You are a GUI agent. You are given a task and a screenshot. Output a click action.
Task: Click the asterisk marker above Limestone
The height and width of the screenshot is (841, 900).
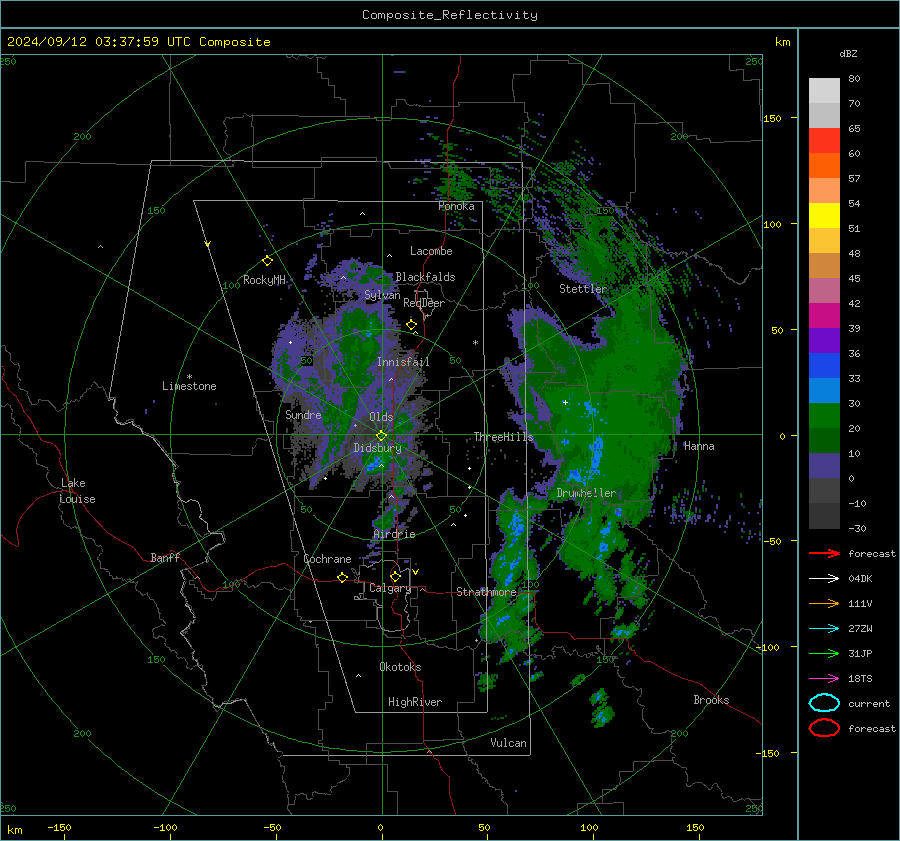pos(189,377)
